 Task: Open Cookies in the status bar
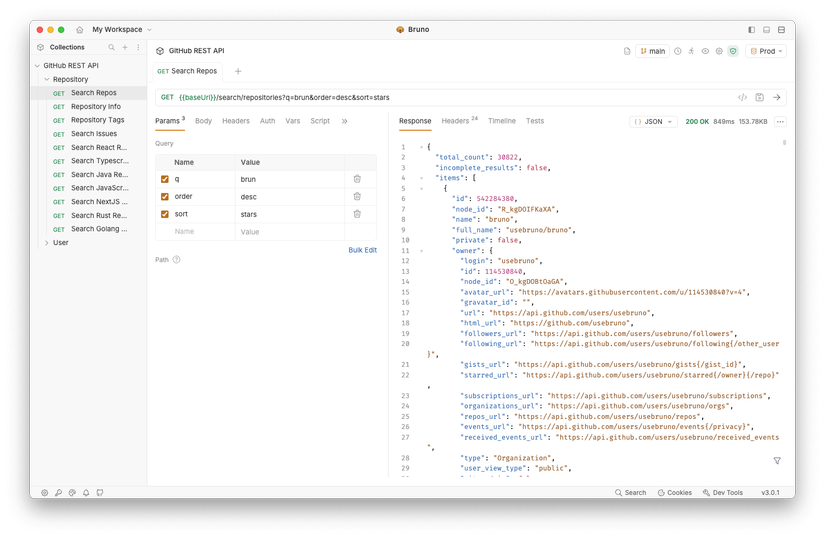click(x=675, y=493)
